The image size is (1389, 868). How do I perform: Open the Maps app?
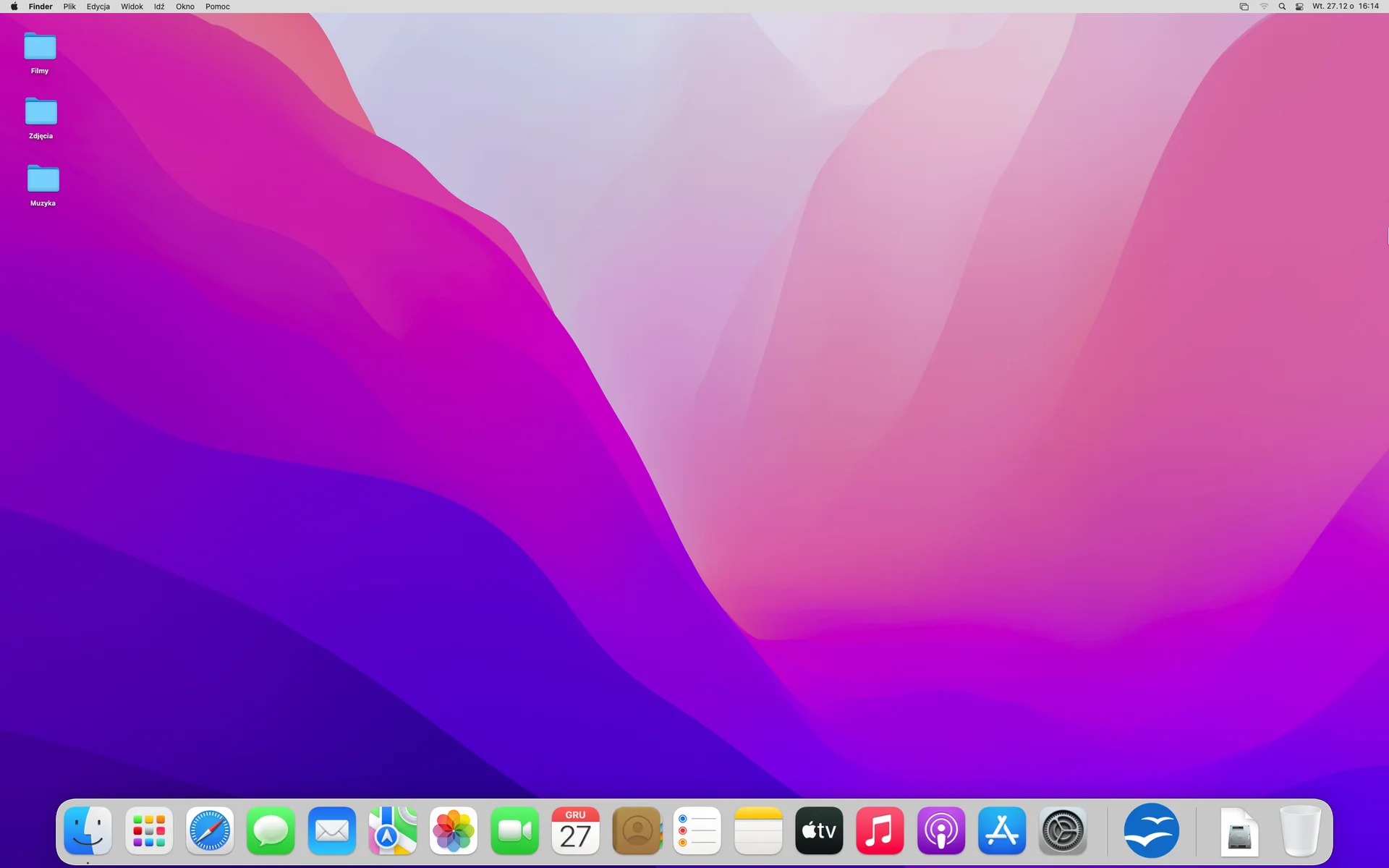click(393, 830)
